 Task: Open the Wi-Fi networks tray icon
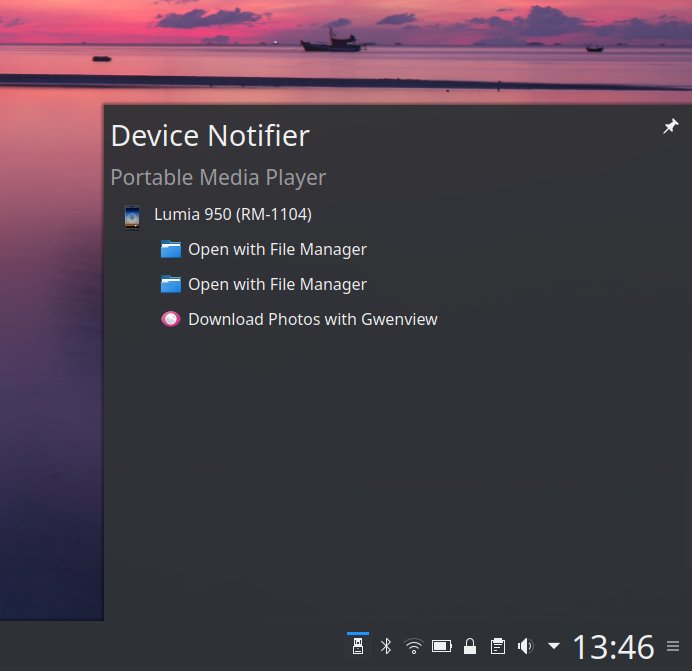point(413,646)
